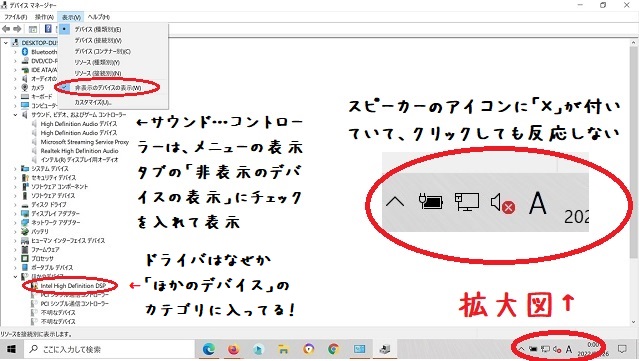Choose デバイス (接続別) menu item
This screenshot has width=639, height=361.
(x=98, y=40)
